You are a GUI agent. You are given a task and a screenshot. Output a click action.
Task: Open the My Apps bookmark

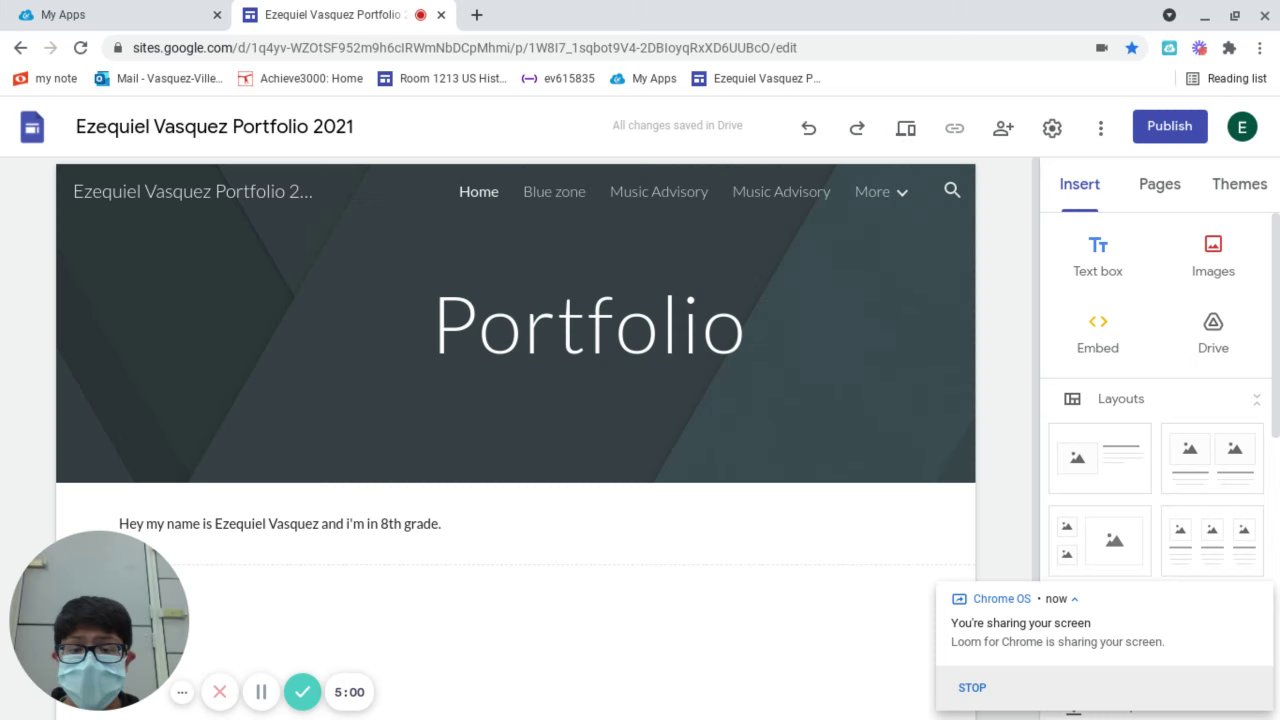643,78
